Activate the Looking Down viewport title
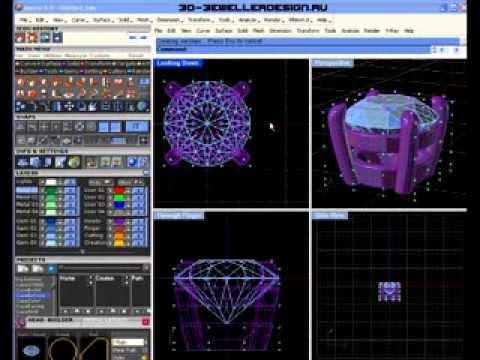Image resolution: width=480 pixels, height=360 pixels. (x=178, y=63)
